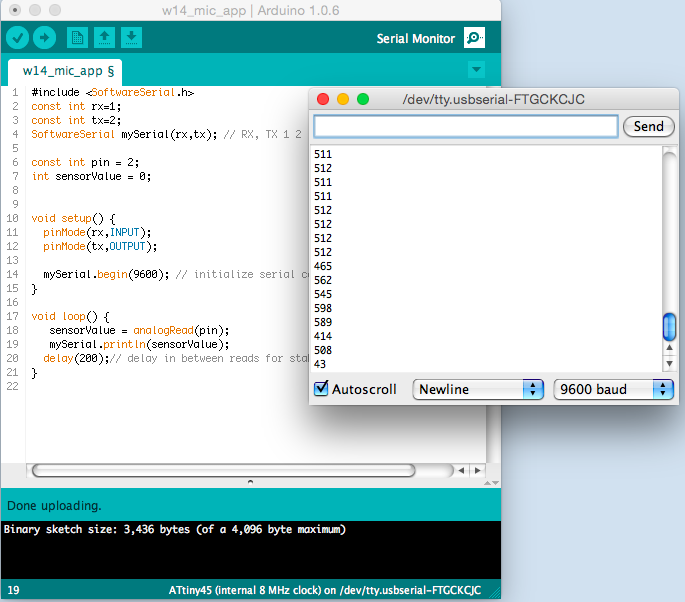Click the ATtiny45 board info in status bar
Screen dimensions: 685x602
[325, 590]
